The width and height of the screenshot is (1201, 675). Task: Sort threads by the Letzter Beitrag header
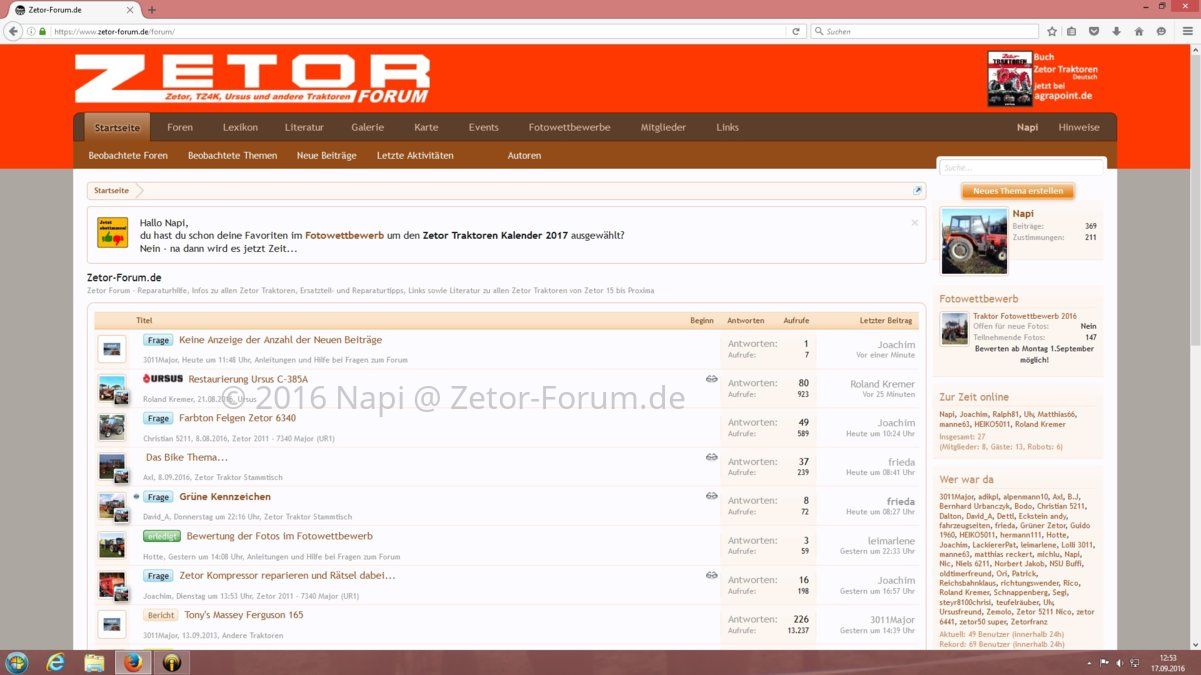(886, 320)
